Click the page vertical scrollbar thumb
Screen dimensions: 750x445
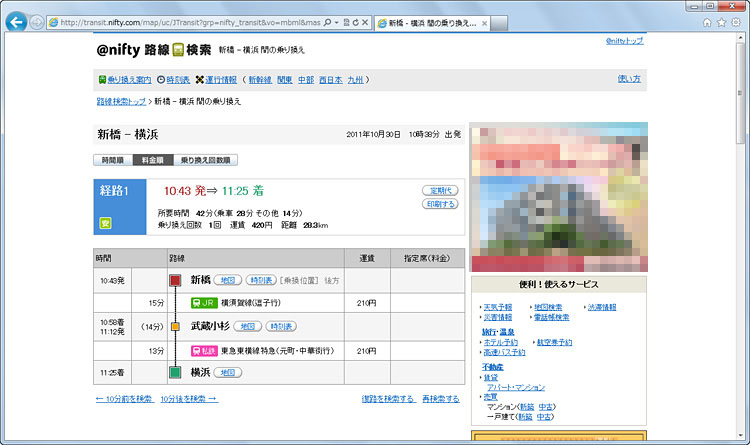(x=741, y=93)
